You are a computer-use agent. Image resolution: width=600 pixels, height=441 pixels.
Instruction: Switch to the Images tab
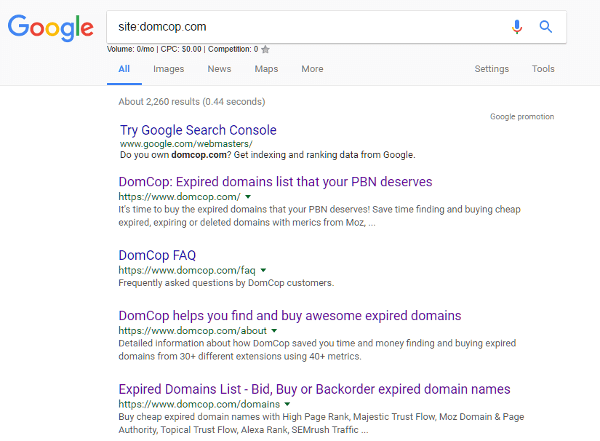(168, 69)
